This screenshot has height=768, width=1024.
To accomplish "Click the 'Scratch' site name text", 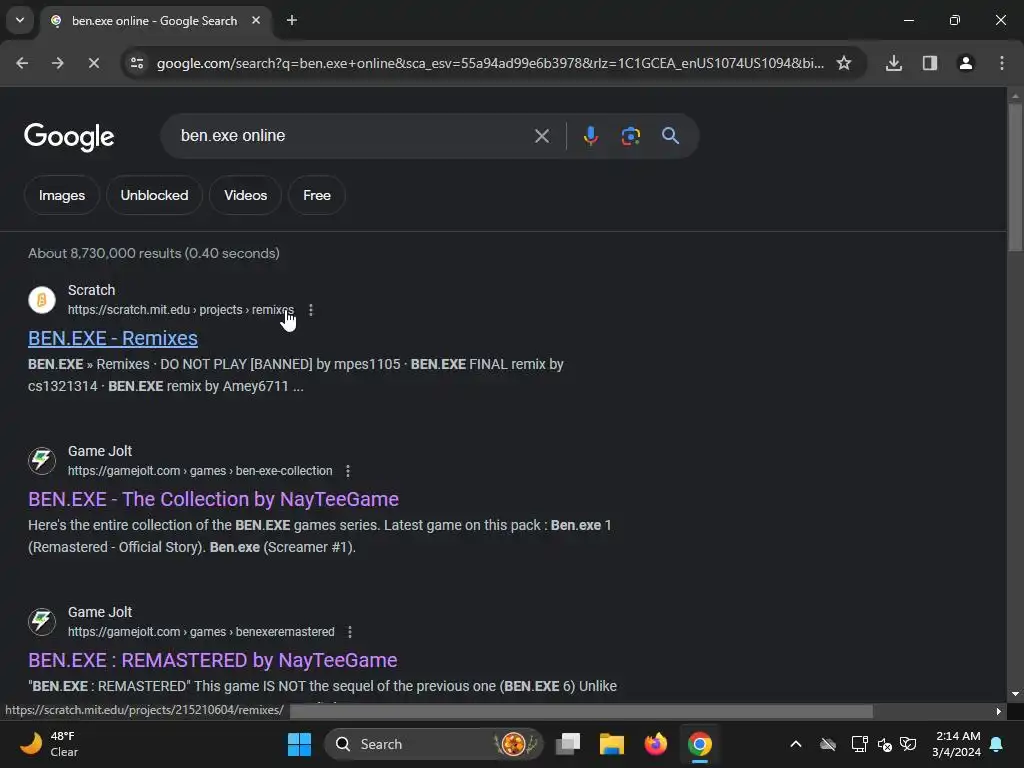I will tap(91, 290).
